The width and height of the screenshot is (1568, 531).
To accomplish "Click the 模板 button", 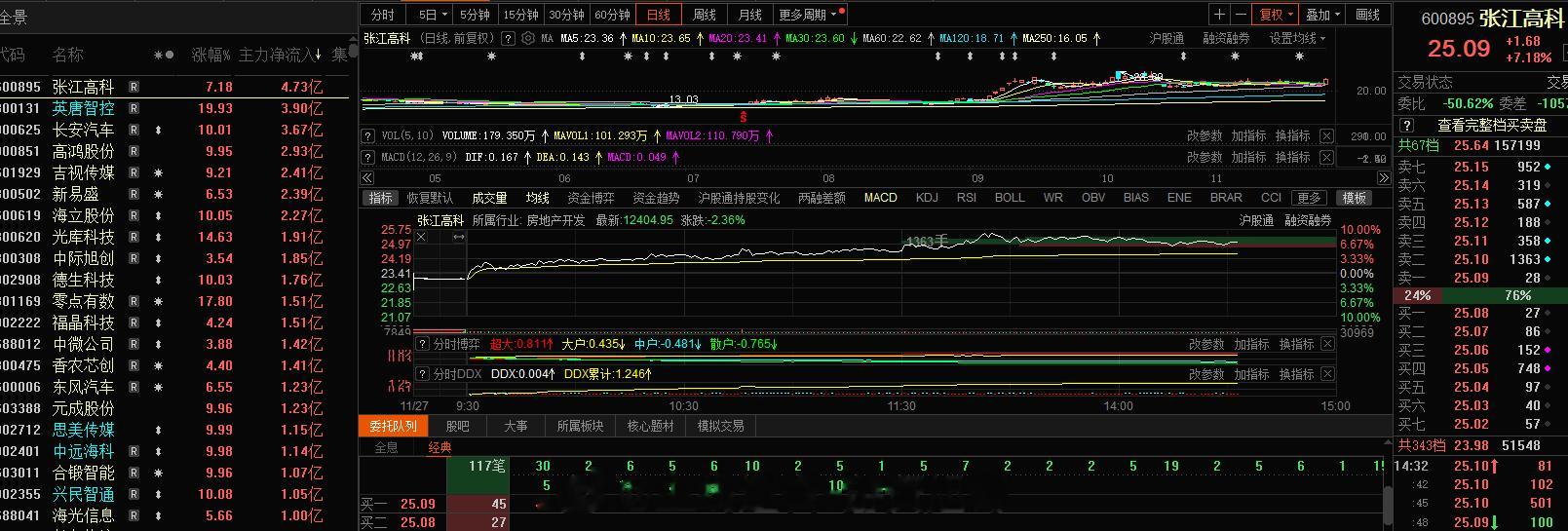I will tap(1355, 198).
